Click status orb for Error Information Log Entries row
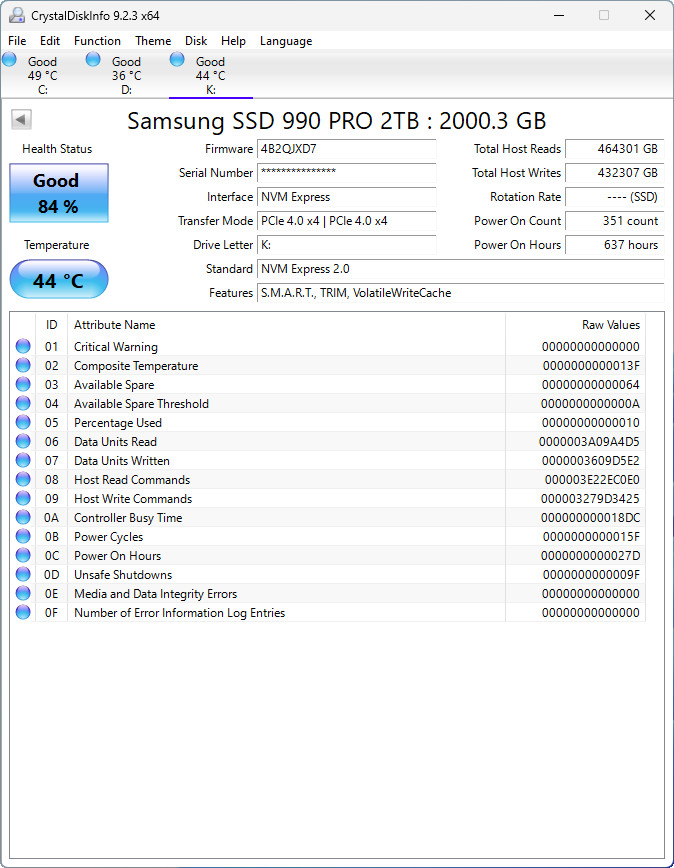This screenshot has height=868, width=674. click(23, 612)
